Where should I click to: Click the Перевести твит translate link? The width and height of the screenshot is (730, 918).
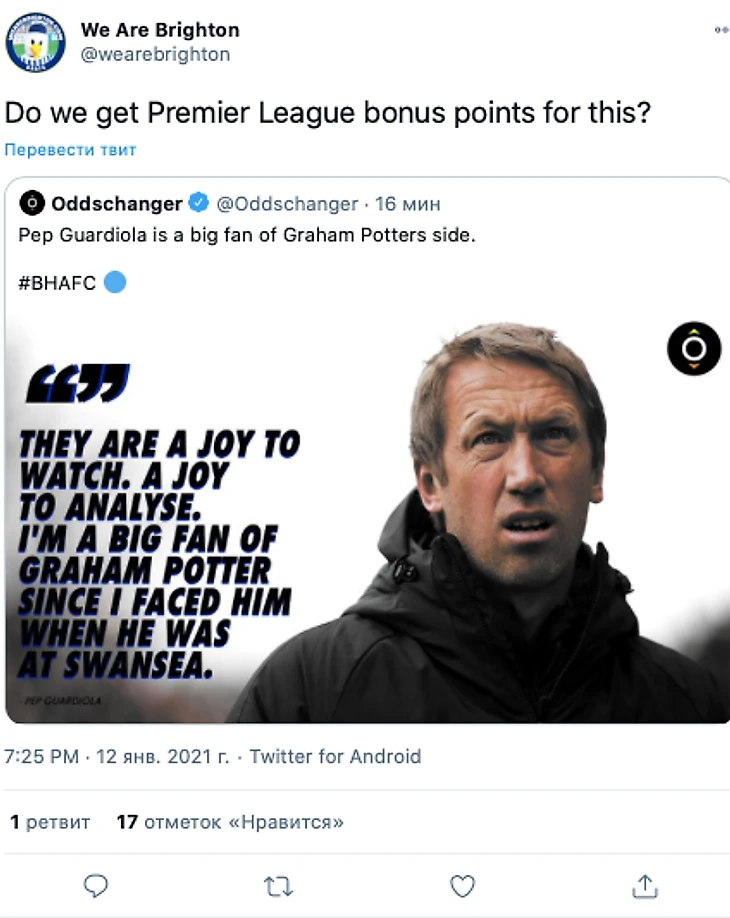click(x=70, y=150)
